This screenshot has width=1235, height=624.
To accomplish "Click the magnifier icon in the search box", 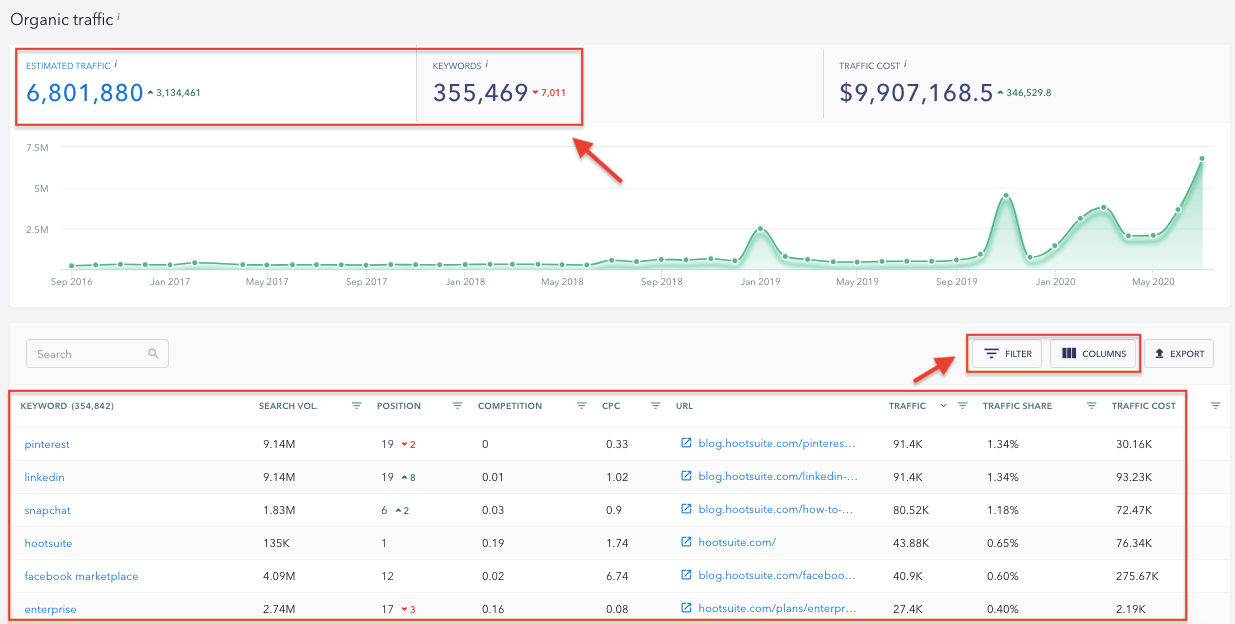I will click(153, 354).
